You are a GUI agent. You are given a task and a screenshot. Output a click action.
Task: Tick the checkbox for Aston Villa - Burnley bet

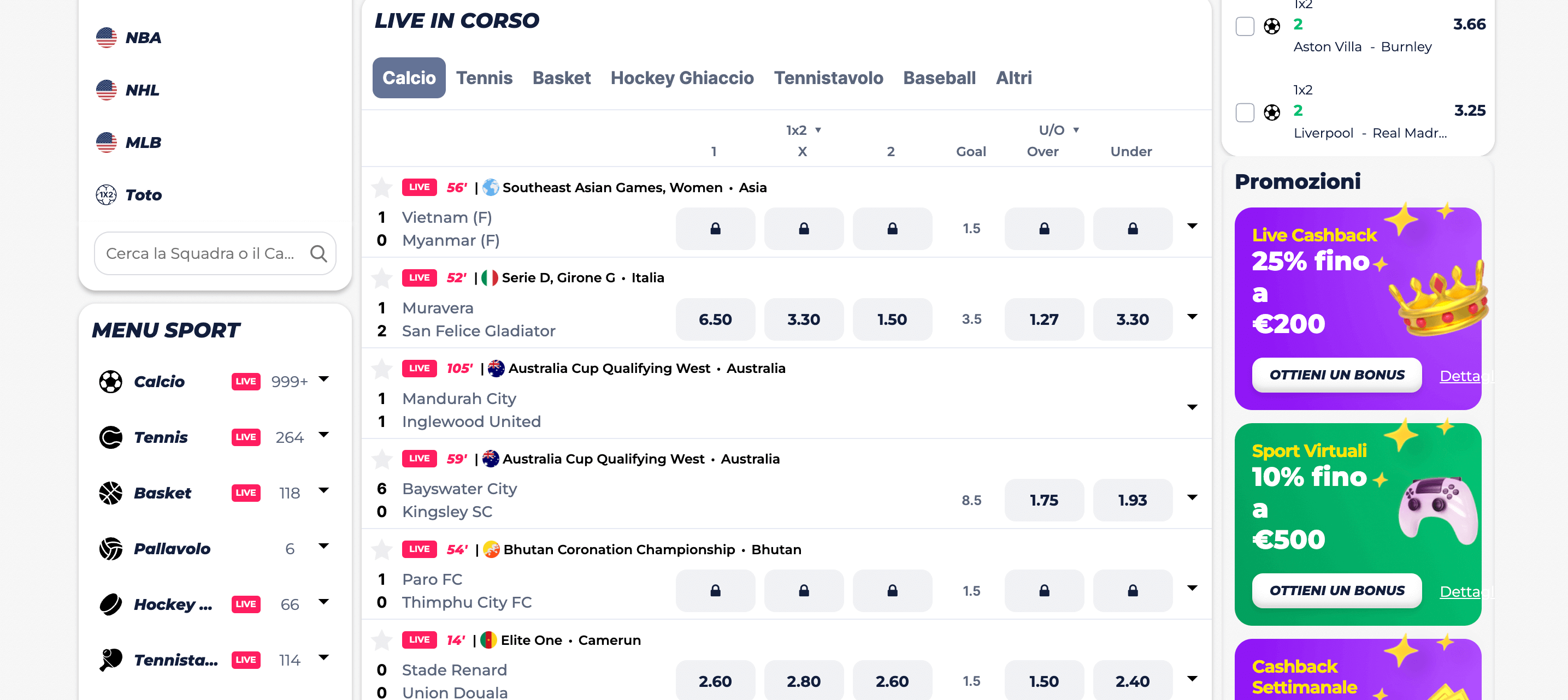pyautogui.click(x=1245, y=27)
